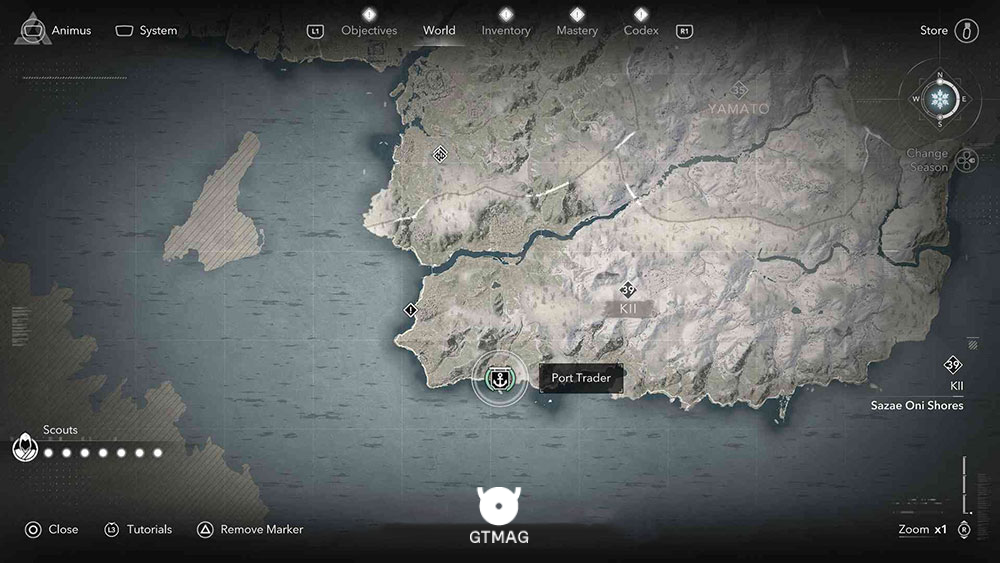Click the System controller icon
The width and height of the screenshot is (1000, 563).
[124, 31]
